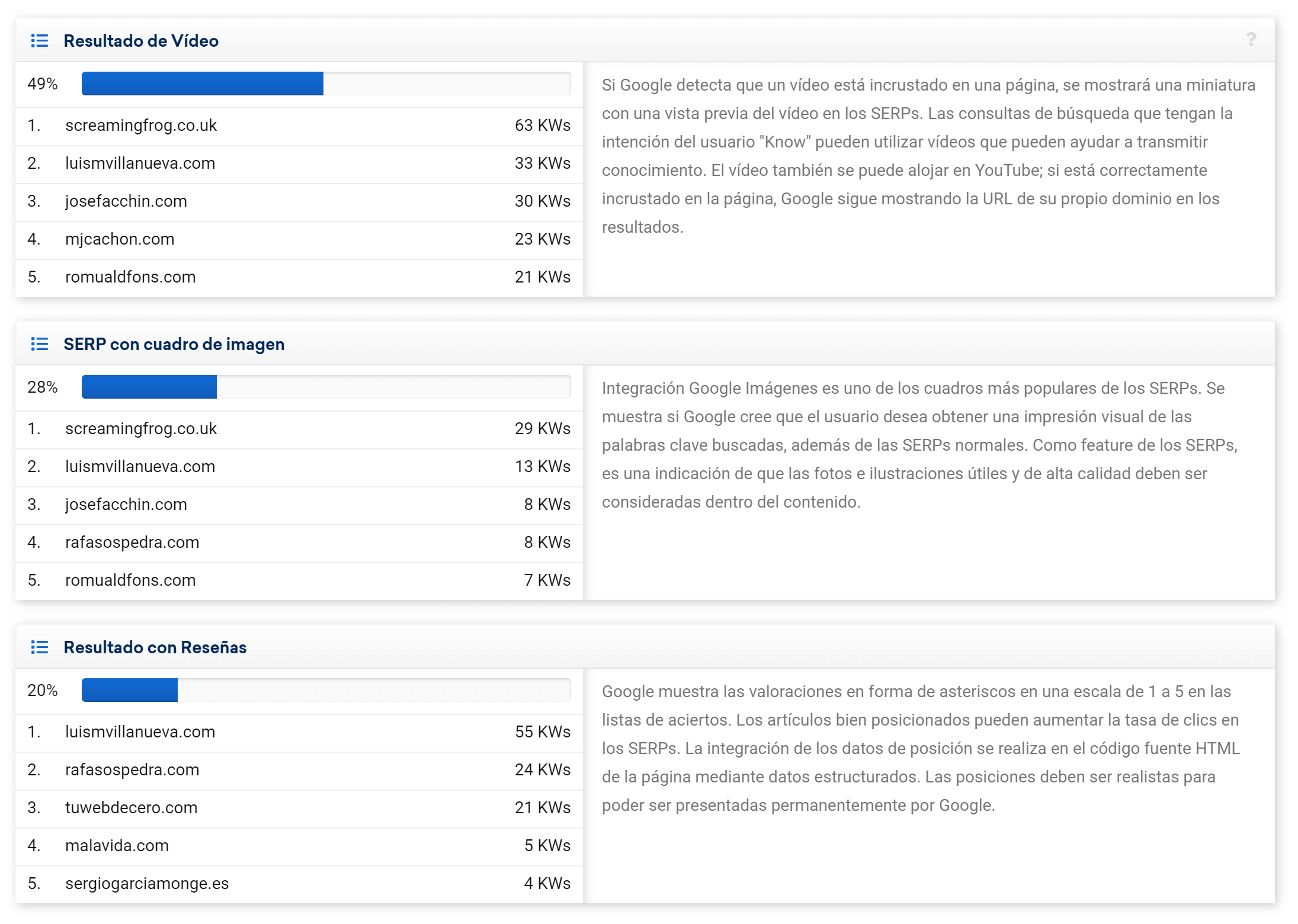Click the list icon beside SERP con cuadro de imagen
Screen dimensions: 1298x924
coord(40,344)
